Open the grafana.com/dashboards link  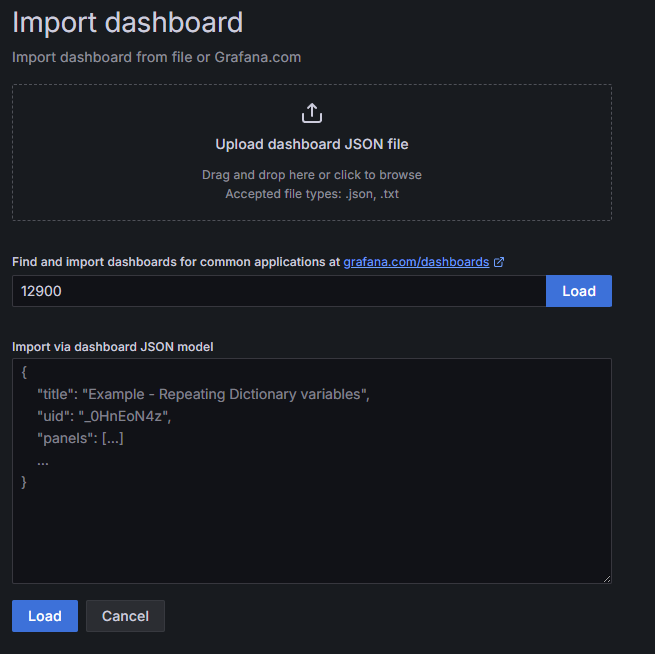click(x=416, y=262)
